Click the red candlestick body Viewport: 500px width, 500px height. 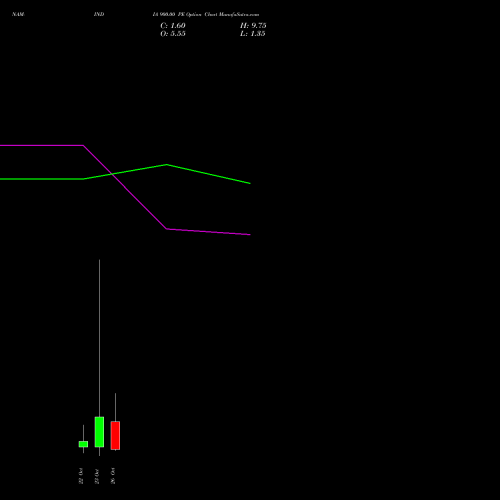click(x=115, y=435)
